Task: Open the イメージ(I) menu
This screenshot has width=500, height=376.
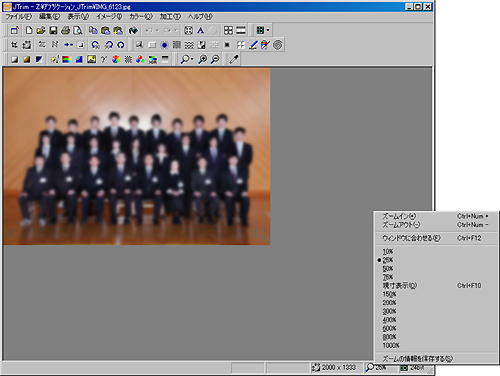Action: (x=109, y=16)
